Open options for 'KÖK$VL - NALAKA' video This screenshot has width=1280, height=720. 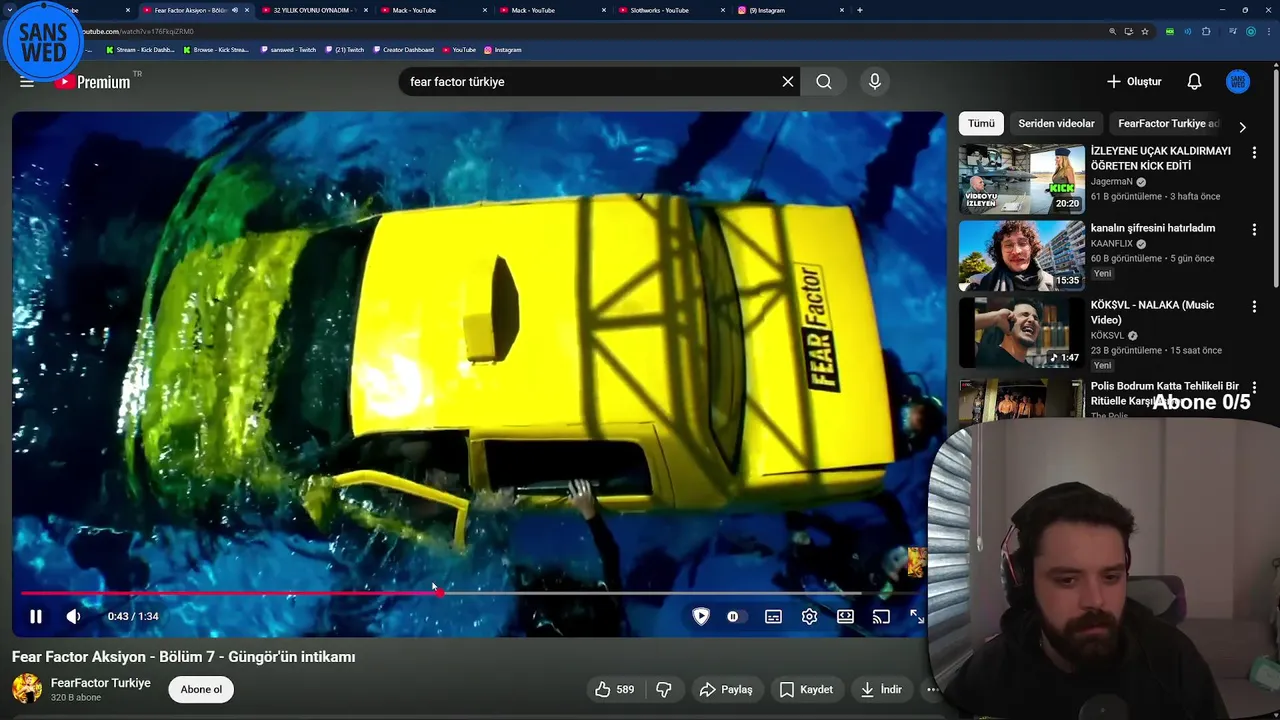1254,307
